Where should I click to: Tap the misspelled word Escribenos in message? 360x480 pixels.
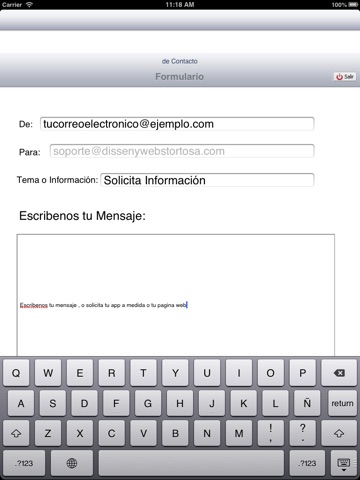[34, 305]
